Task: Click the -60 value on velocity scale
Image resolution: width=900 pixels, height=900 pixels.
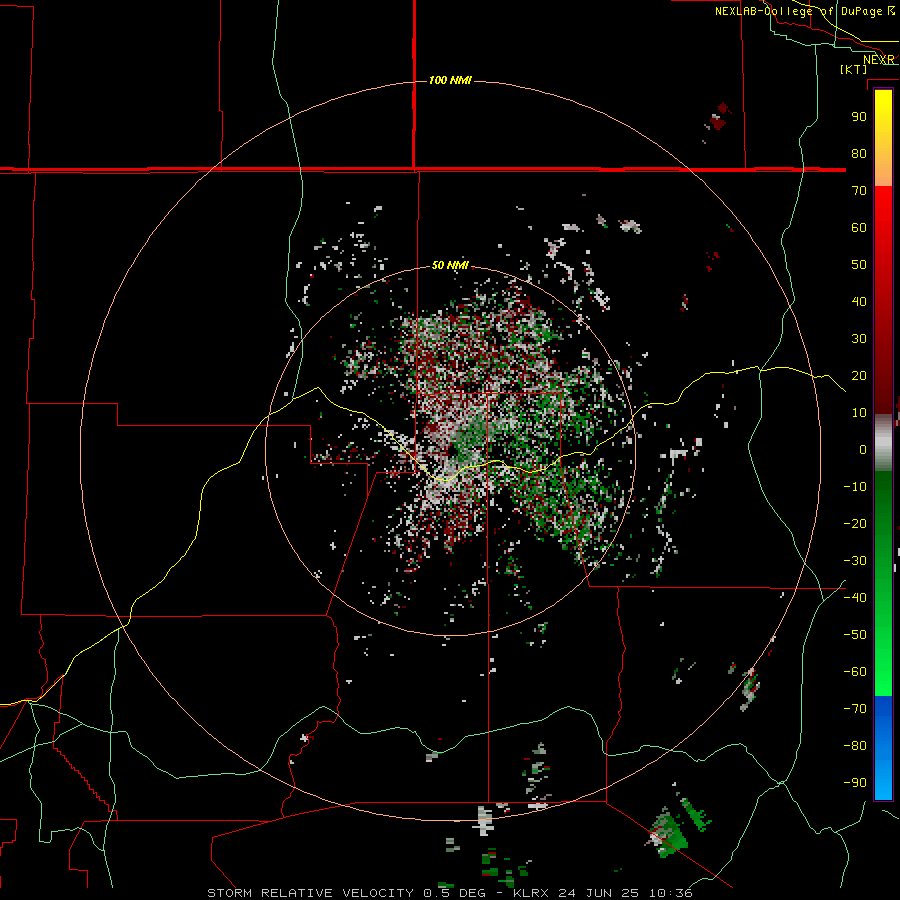Action: [x=855, y=672]
